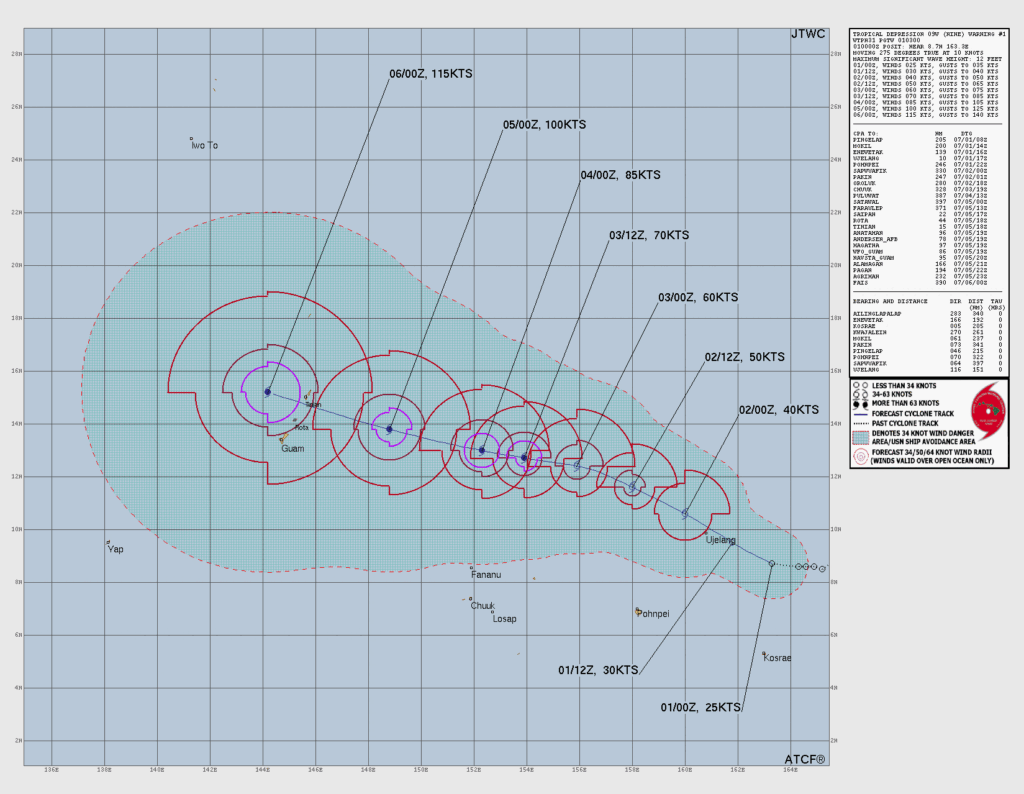This screenshot has height=794, width=1024.
Task: Click the 03/00Z forecast position symbol
Action: [577, 466]
